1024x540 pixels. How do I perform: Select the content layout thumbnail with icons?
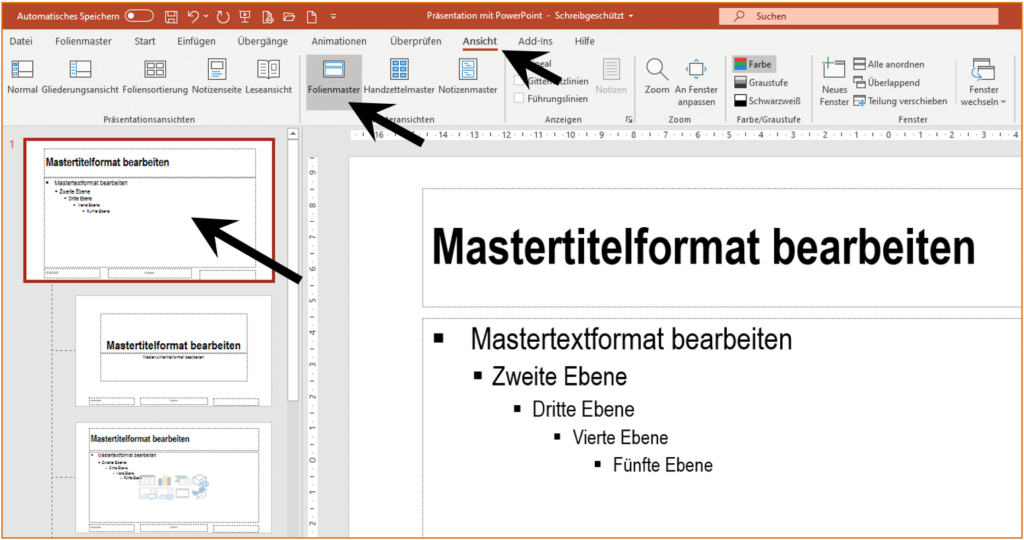pyautogui.click(x=173, y=477)
